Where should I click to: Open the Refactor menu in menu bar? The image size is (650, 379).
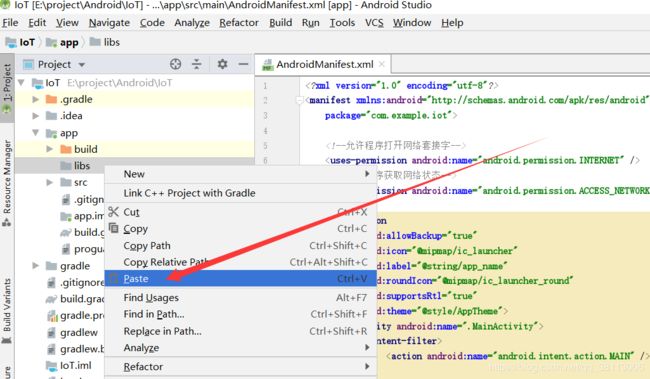click(x=239, y=23)
